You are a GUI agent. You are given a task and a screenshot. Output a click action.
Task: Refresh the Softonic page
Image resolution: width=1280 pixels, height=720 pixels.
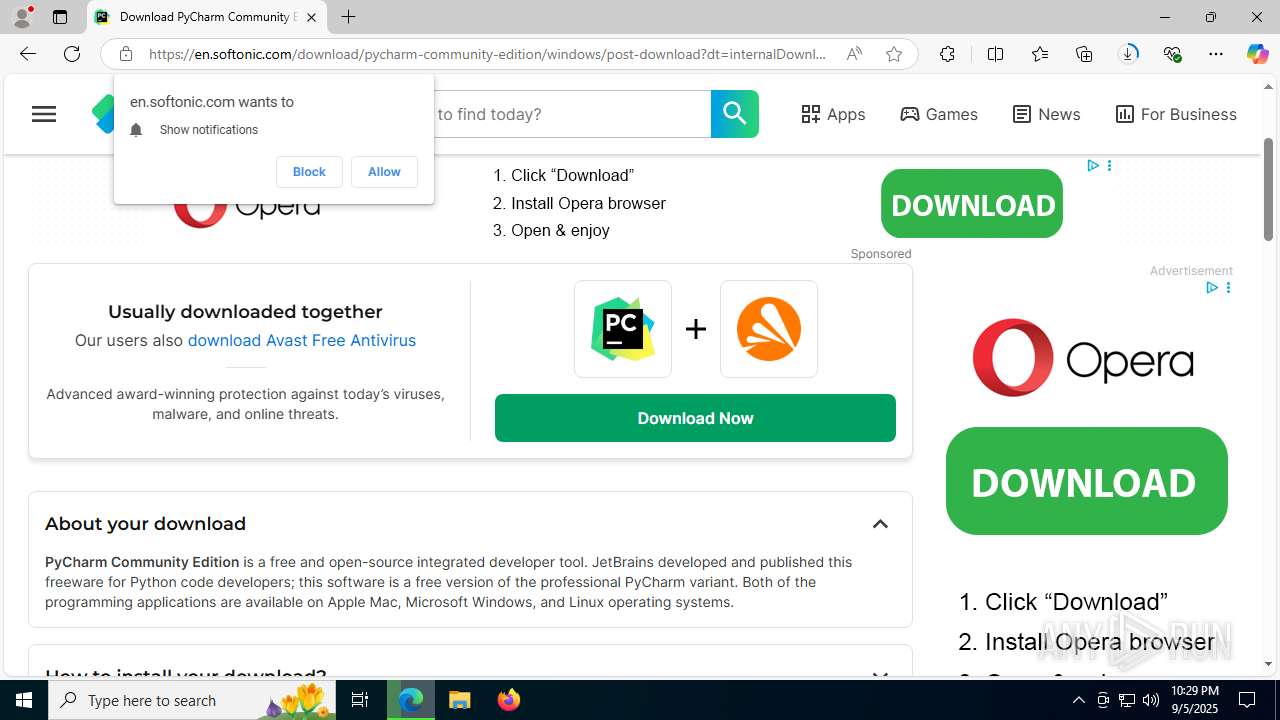click(72, 54)
